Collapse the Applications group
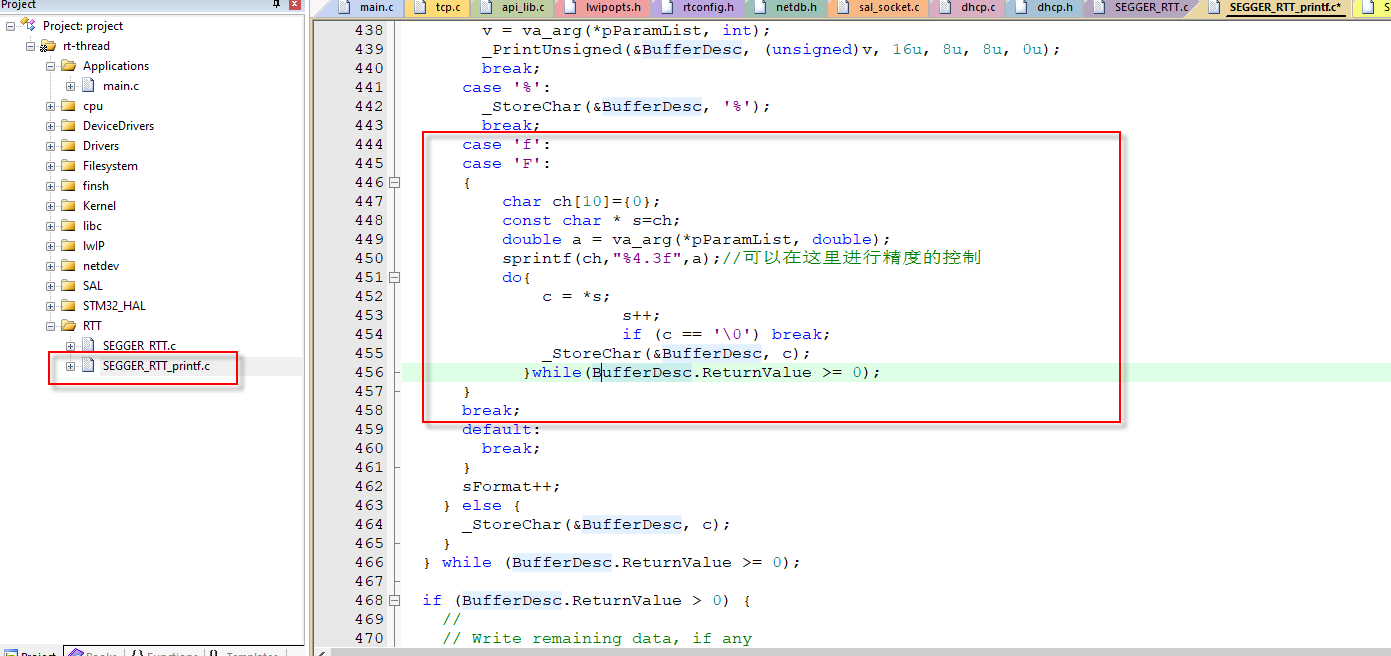The image size is (1391, 656). [x=50, y=66]
